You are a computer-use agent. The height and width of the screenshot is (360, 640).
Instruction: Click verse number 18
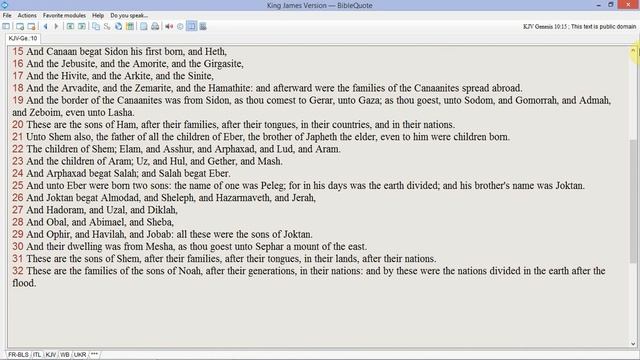click(18, 88)
